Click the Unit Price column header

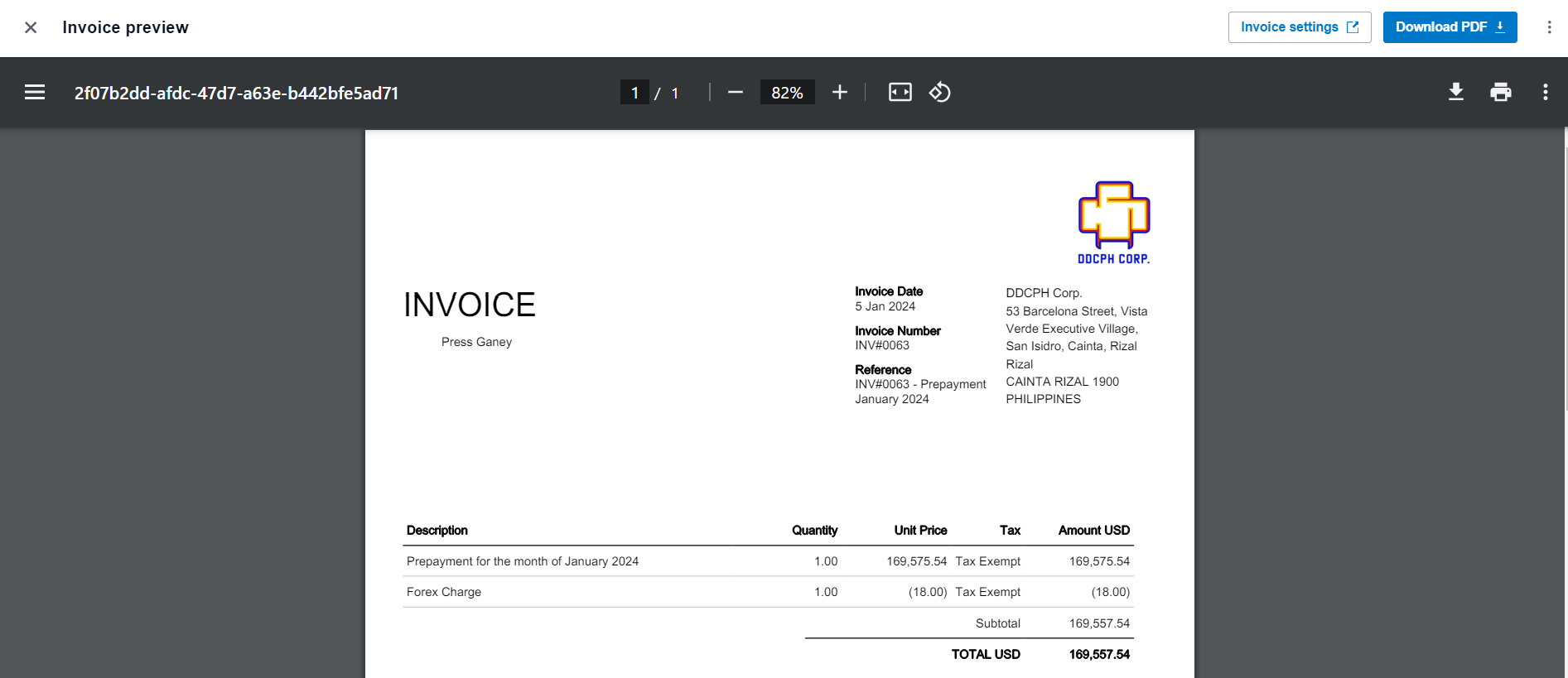(x=921, y=531)
